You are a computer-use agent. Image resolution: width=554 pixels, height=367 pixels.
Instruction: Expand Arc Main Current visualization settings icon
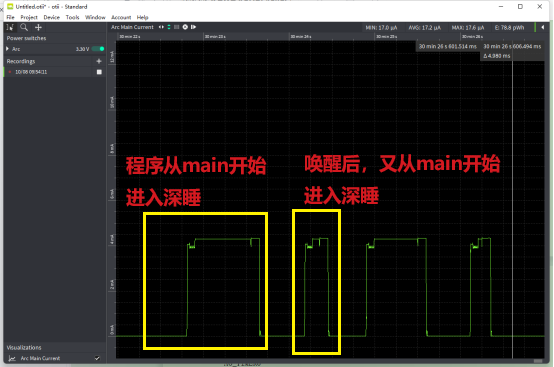12,358
